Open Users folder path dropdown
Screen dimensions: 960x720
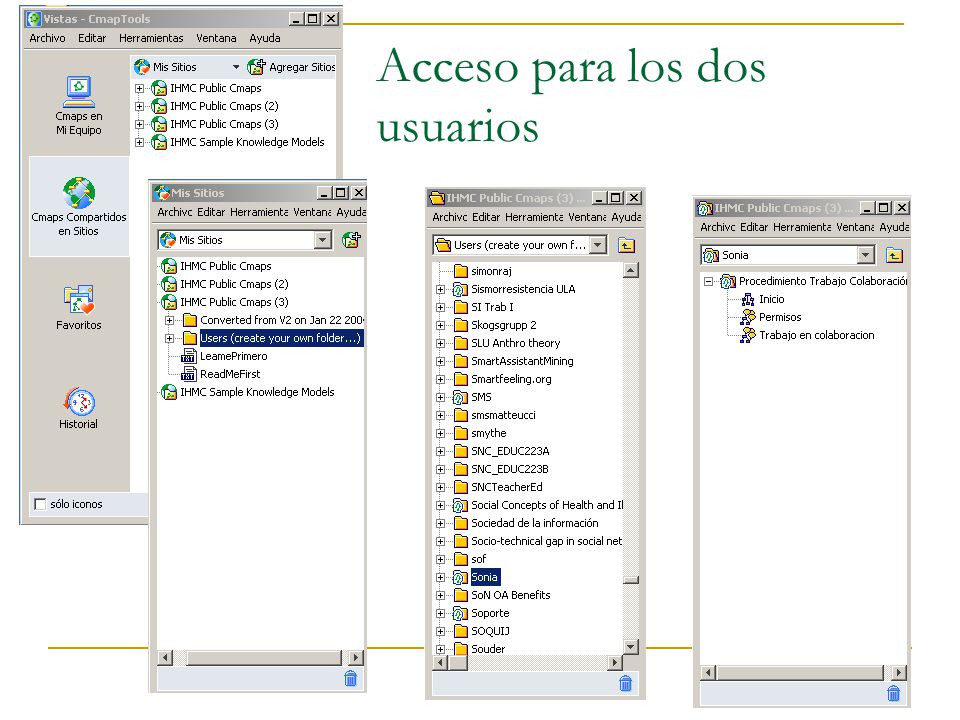[598, 245]
